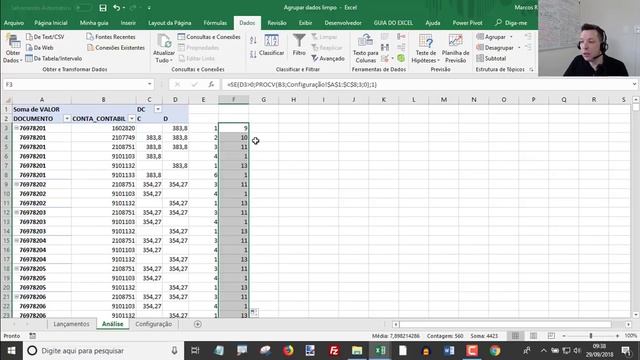Open the Obter Dados dropdown
Viewport: 640px width, 360px height.
pos(13,49)
